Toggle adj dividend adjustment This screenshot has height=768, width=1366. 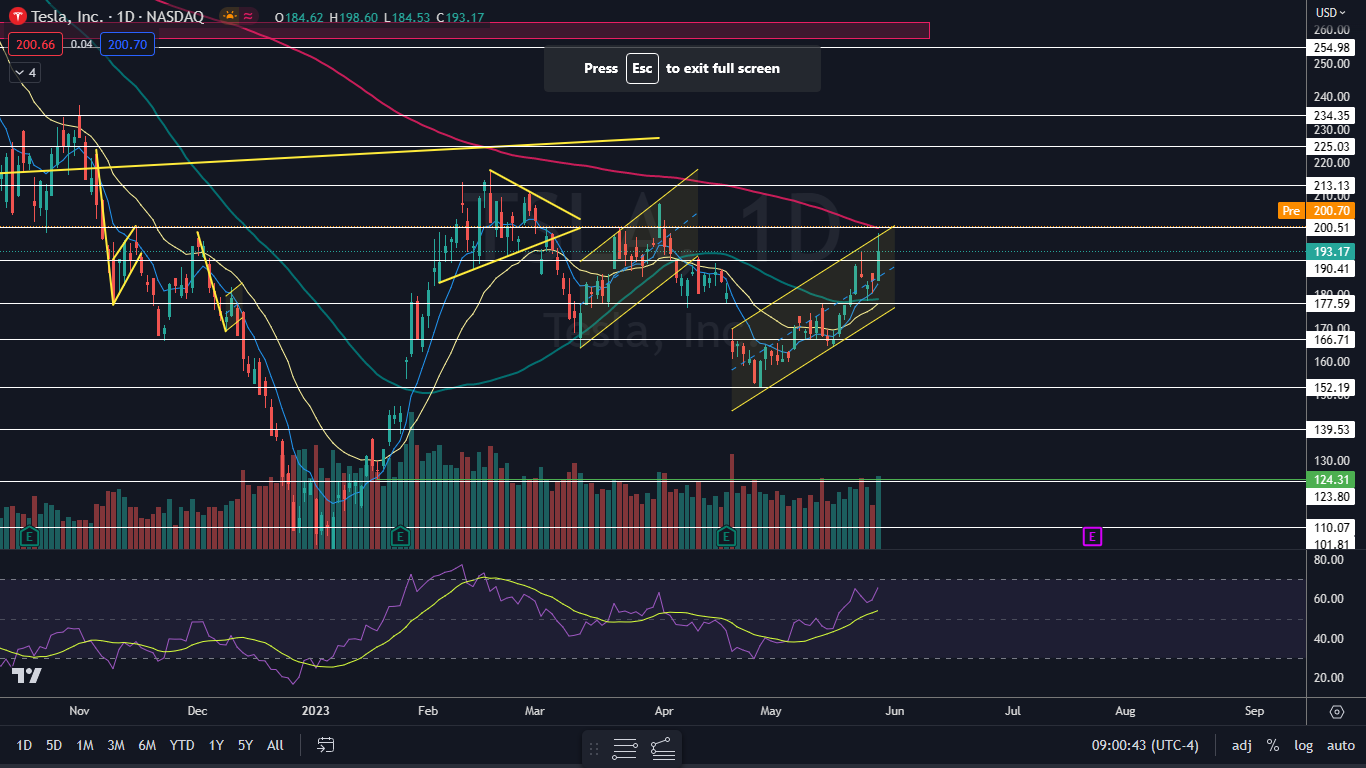[1242, 745]
